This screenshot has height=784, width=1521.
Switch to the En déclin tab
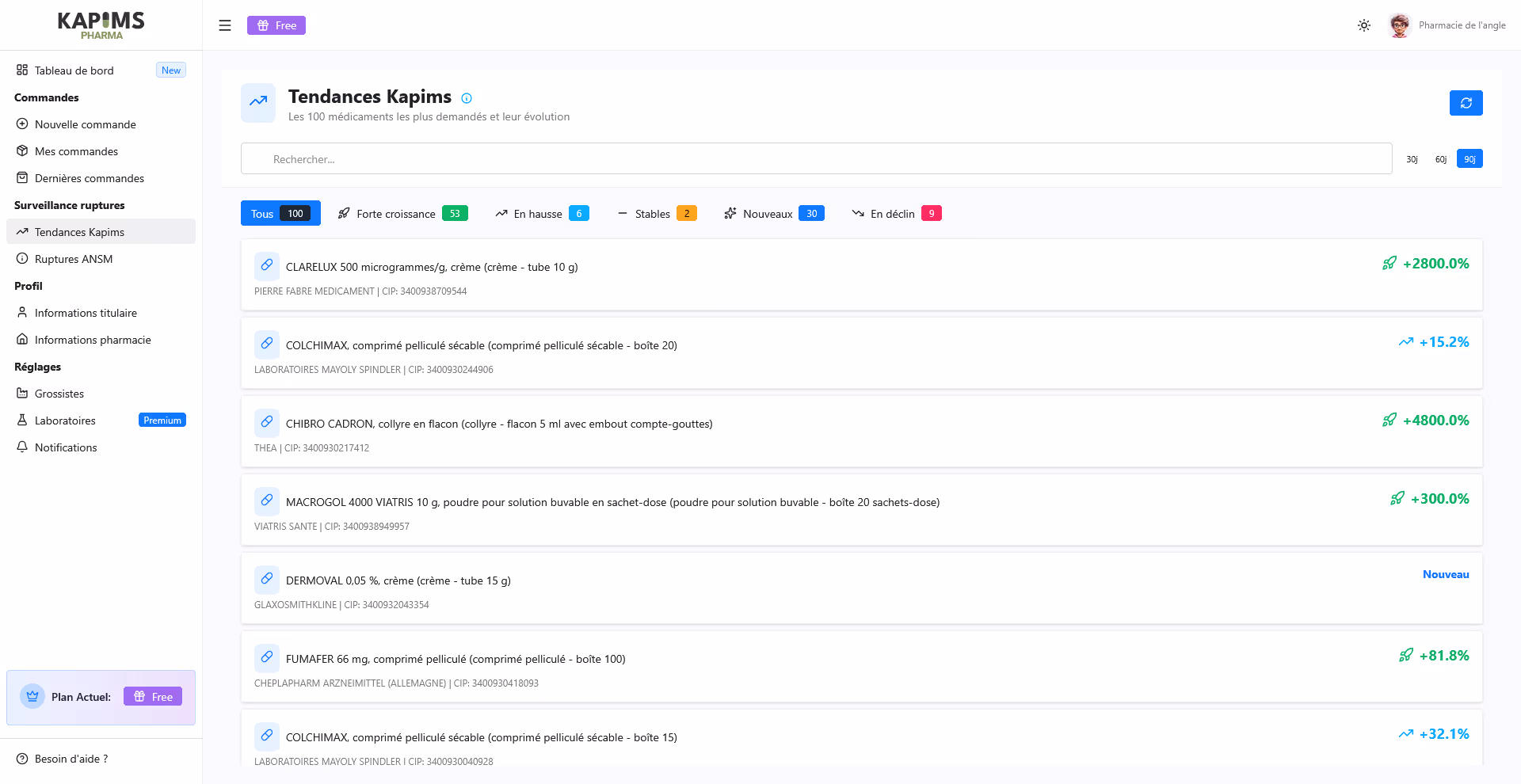(x=896, y=214)
